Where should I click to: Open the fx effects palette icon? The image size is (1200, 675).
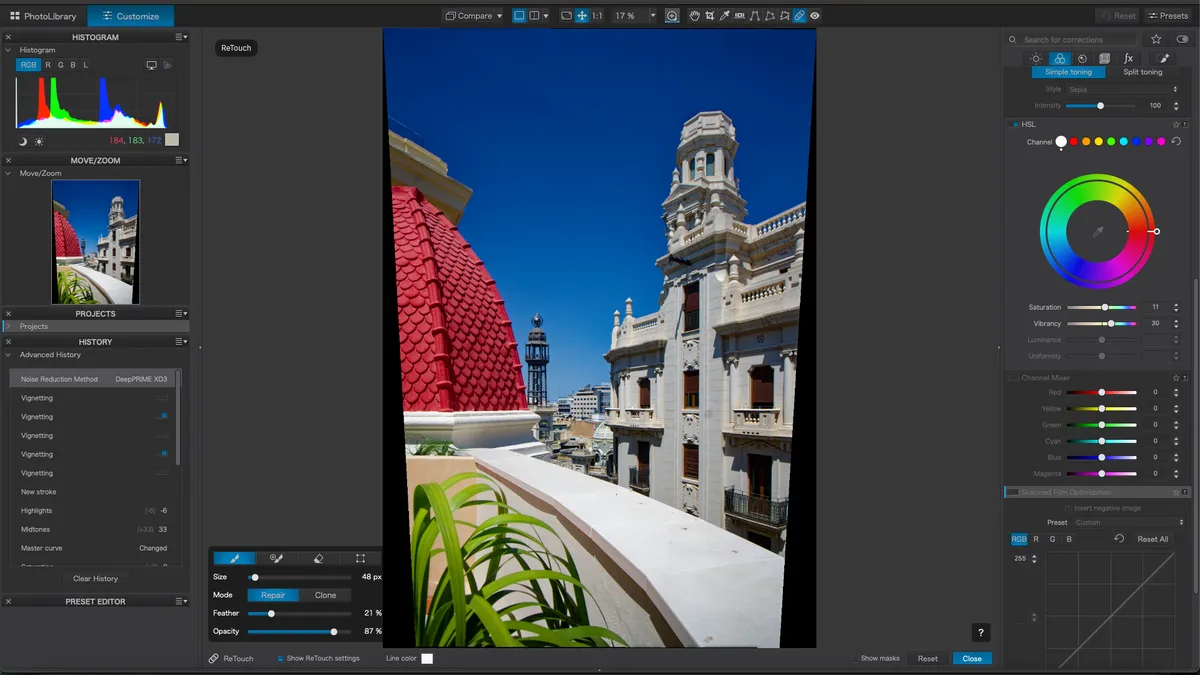1128,59
